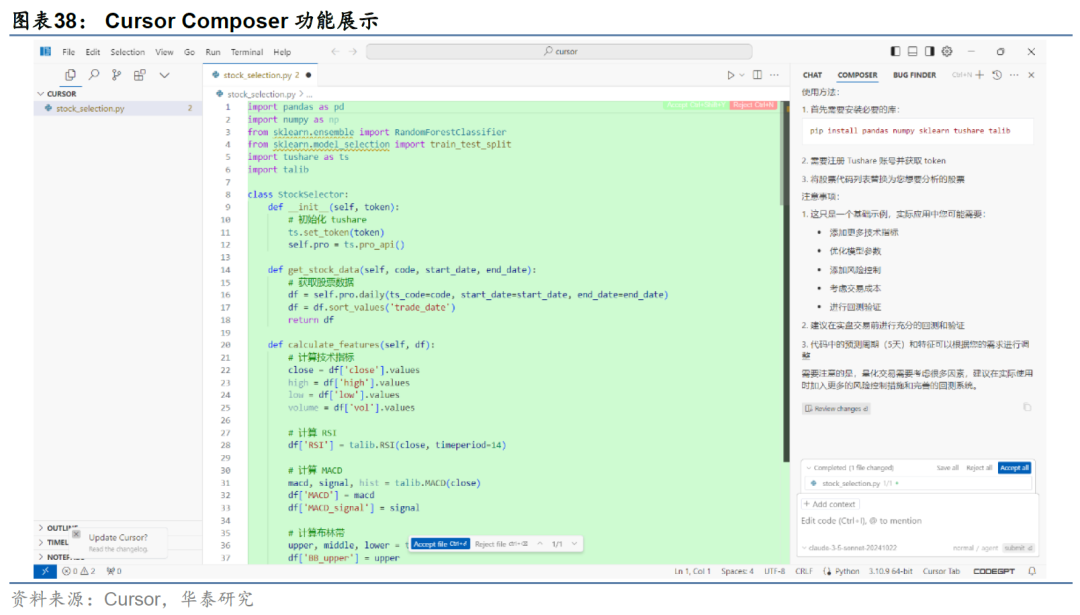Split the editor to the right
The image size is (1080, 615).
tap(757, 75)
